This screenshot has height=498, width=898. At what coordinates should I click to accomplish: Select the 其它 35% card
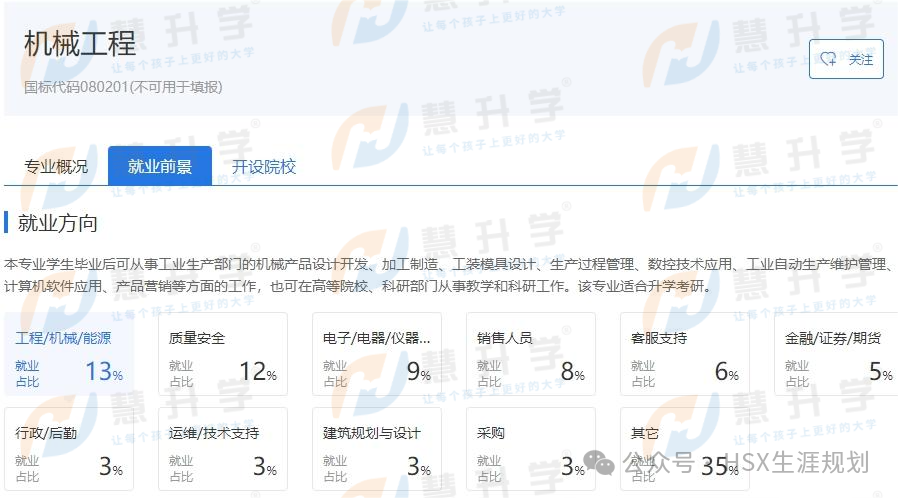pyautogui.click(x=685, y=449)
